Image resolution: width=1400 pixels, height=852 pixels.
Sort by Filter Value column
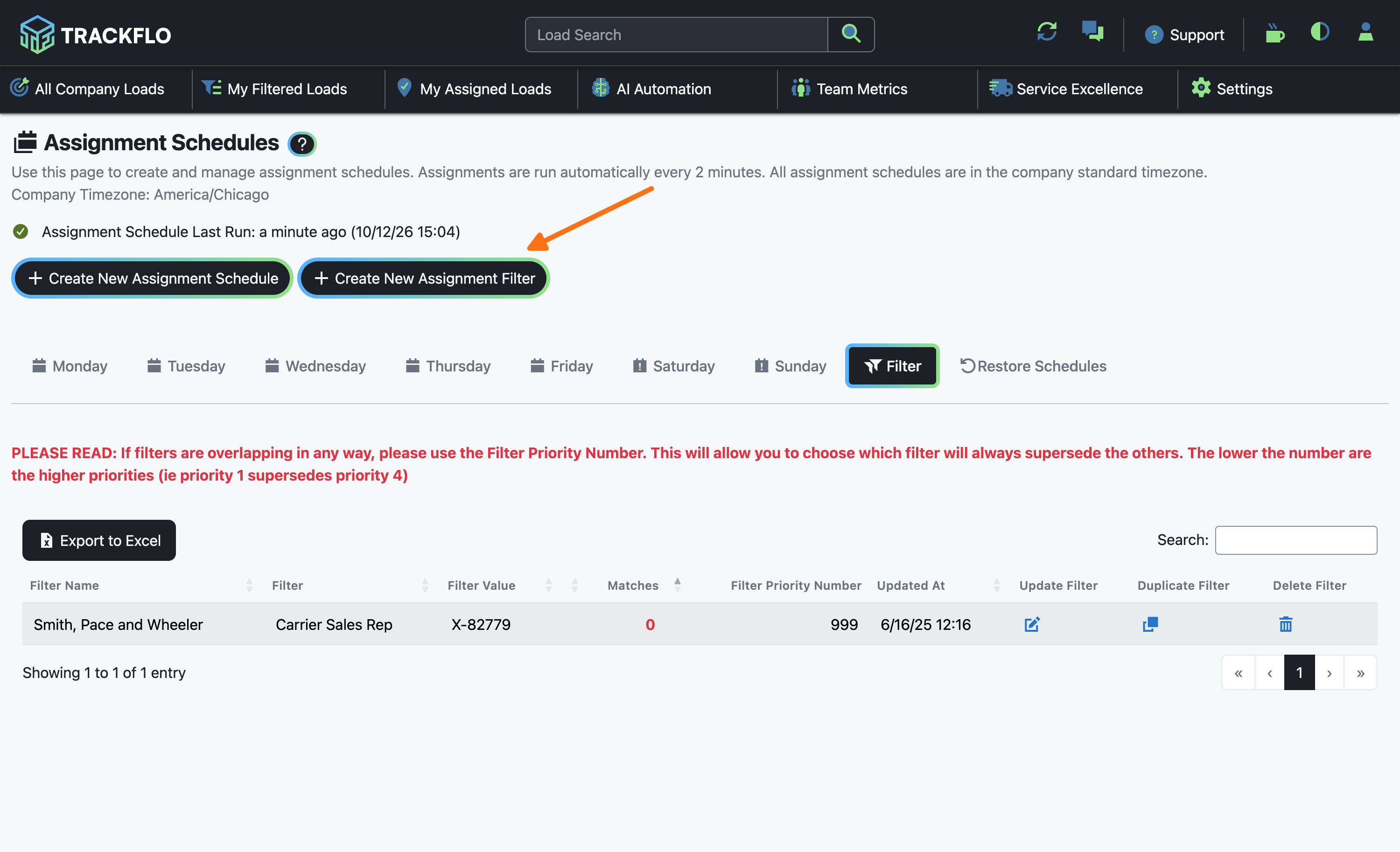point(499,586)
